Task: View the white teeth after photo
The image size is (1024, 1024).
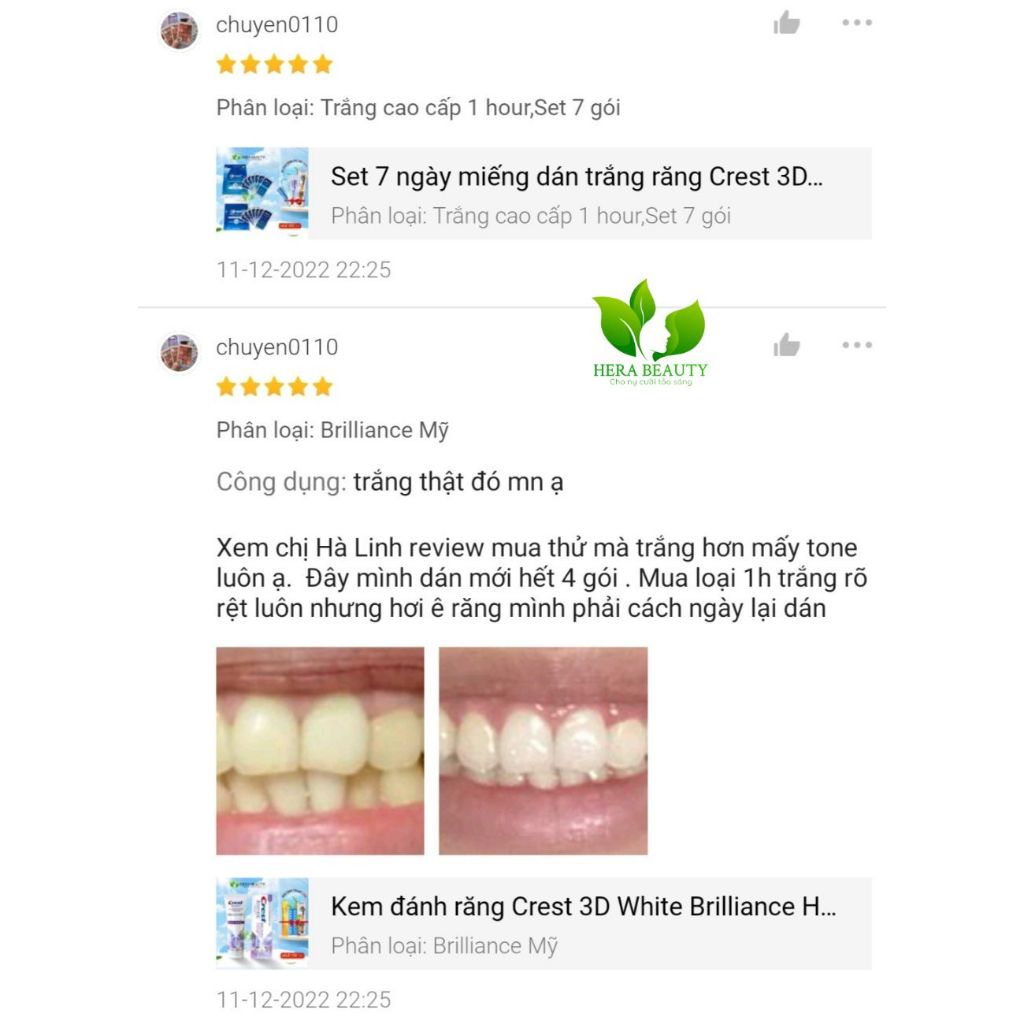Action: pyautogui.click(x=543, y=750)
